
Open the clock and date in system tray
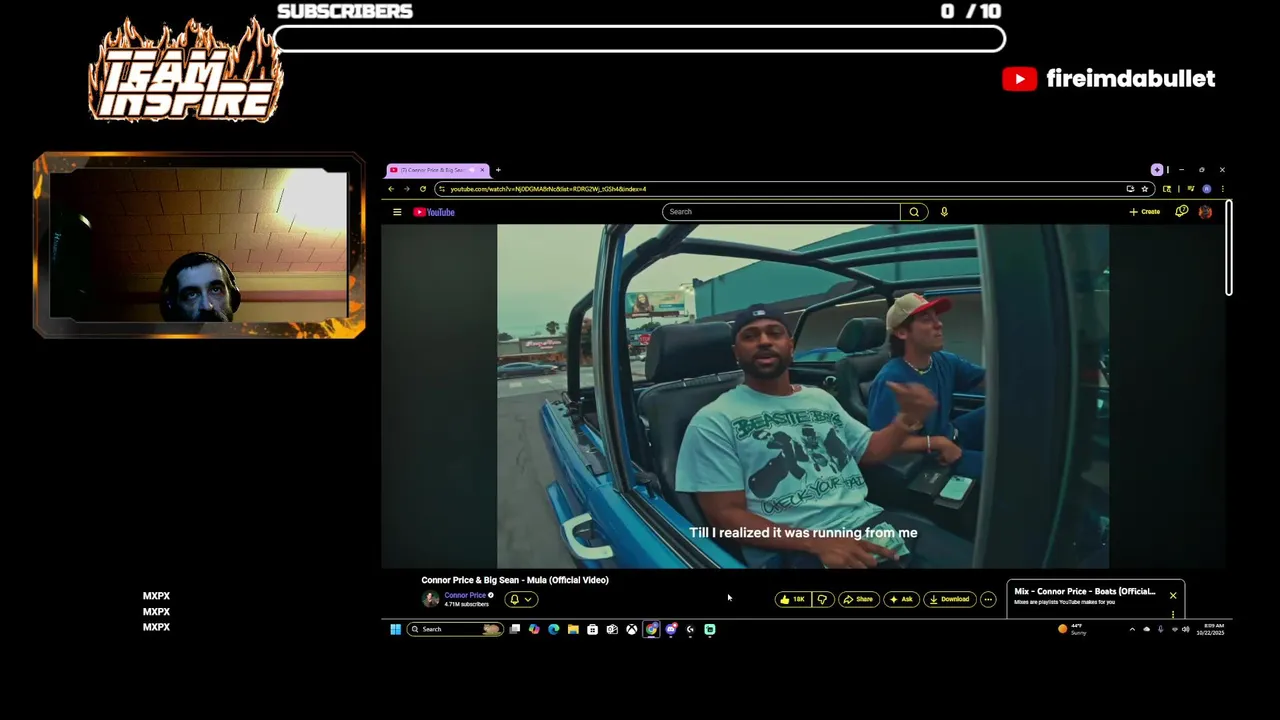[1210, 629]
